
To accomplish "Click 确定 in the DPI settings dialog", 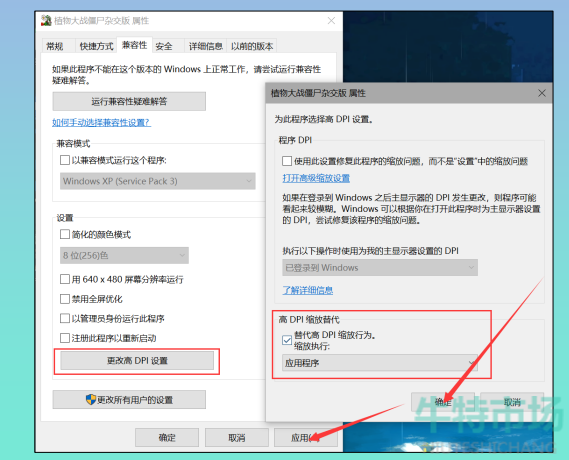I will pos(443,402).
